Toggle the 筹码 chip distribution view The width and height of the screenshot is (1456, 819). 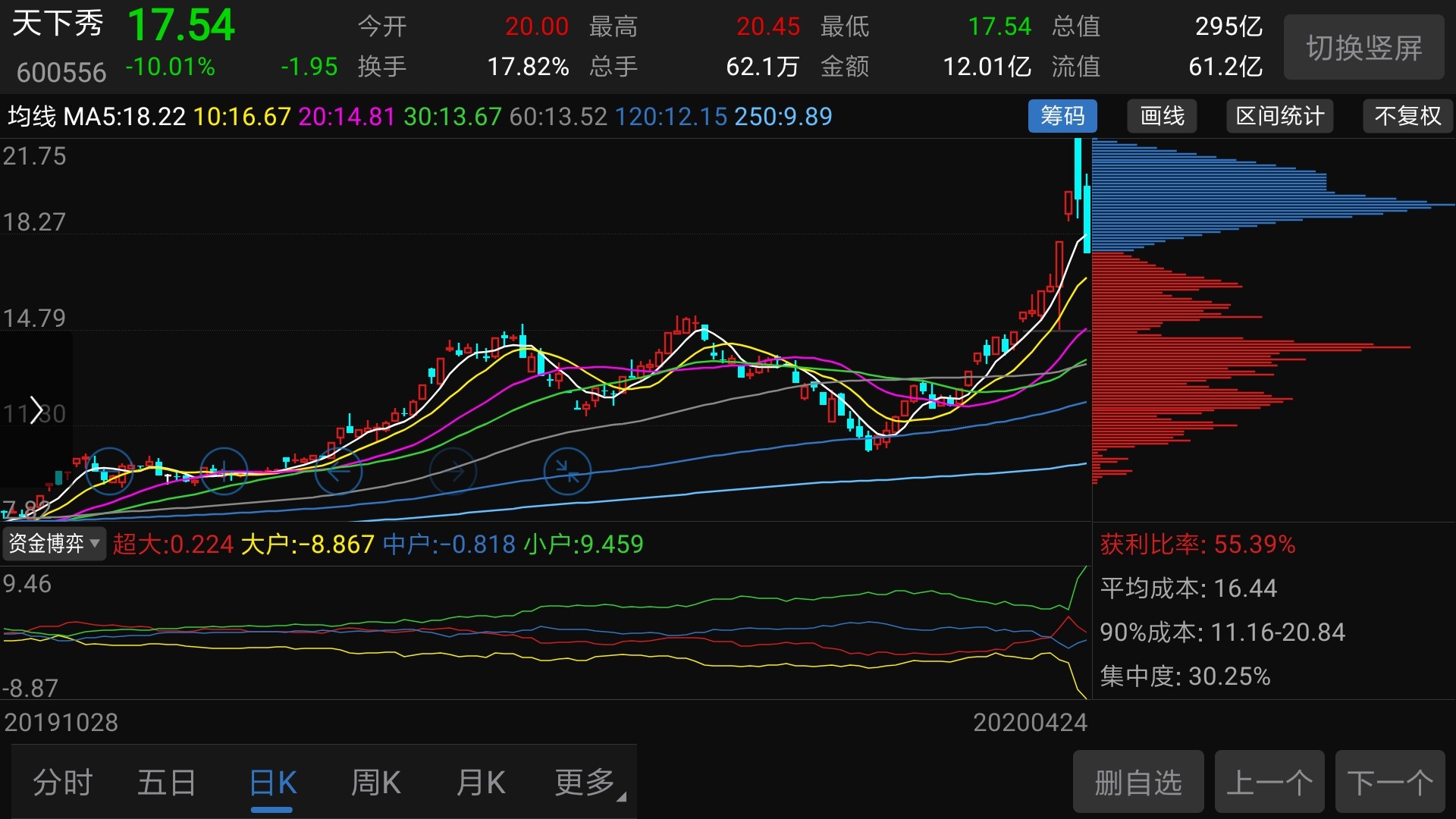pos(1062,116)
